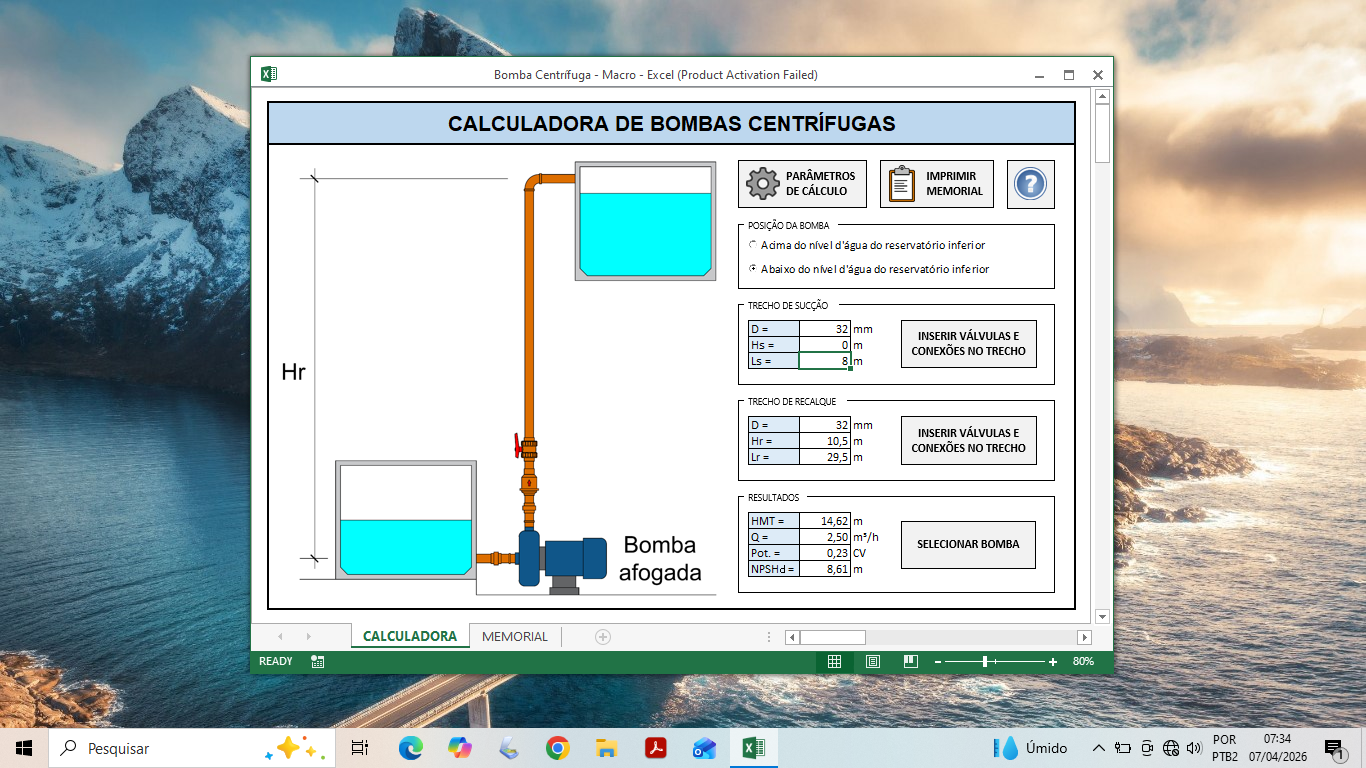Click the 'Bomba afogada' label

660,559
